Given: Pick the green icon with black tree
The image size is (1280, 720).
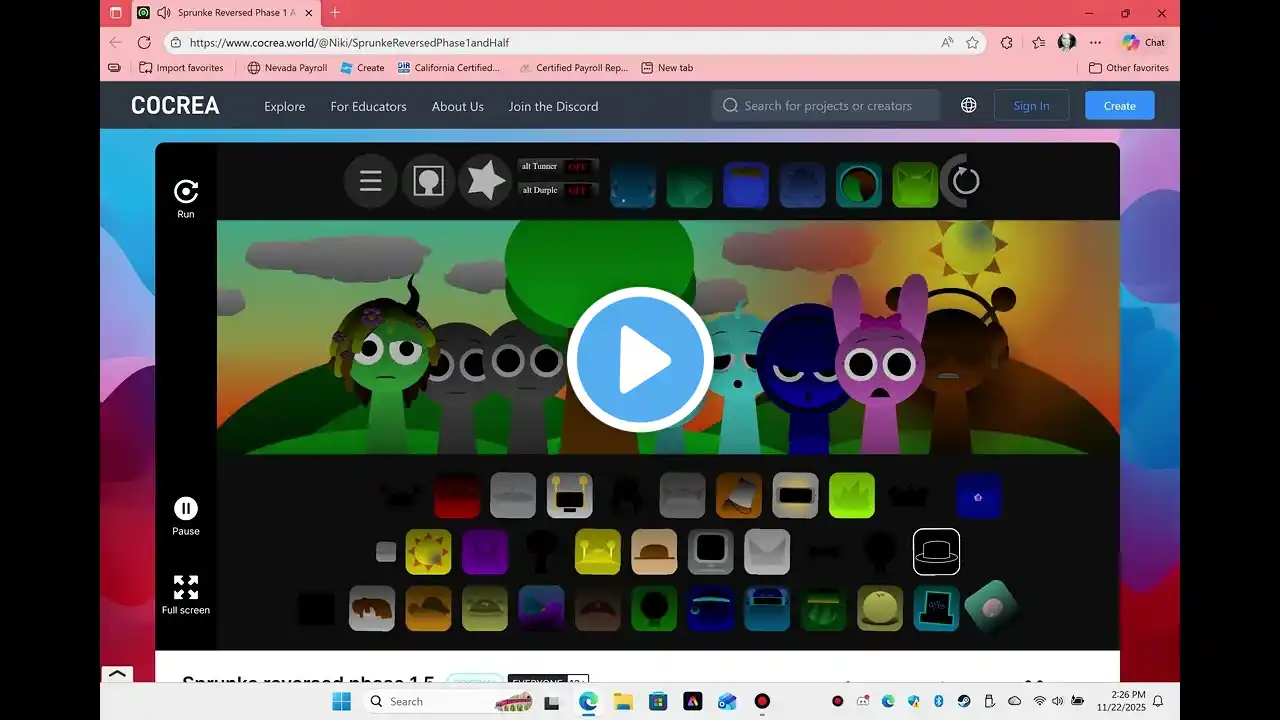Looking at the screenshot, I should (x=654, y=608).
